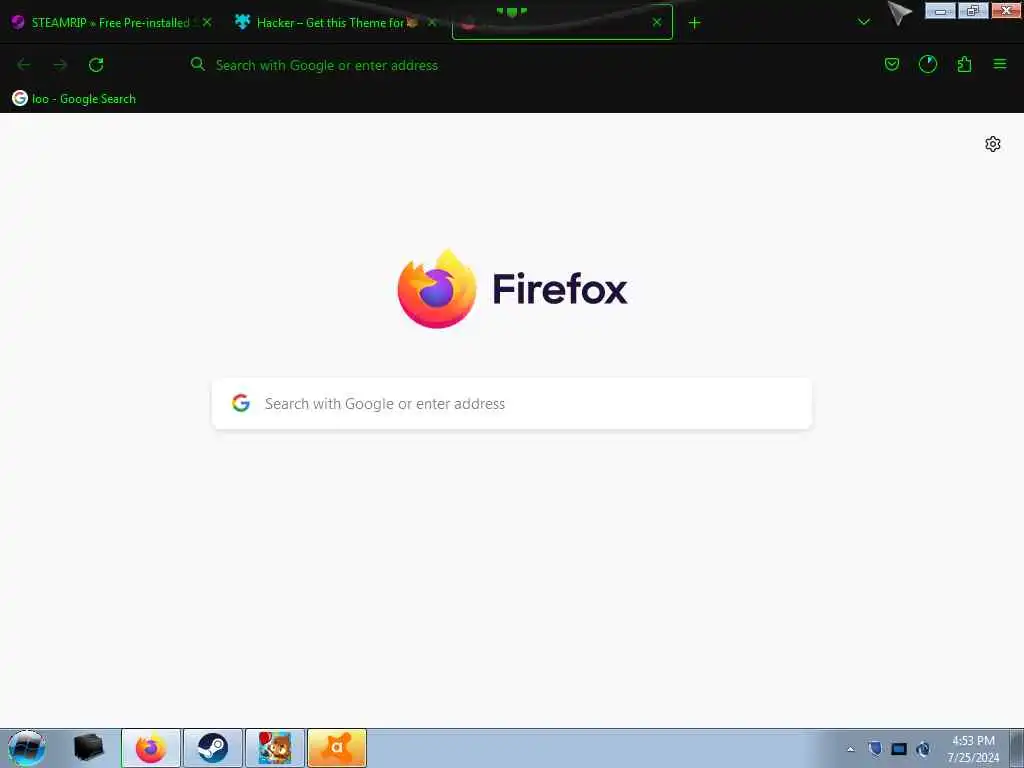Open Avast from the taskbar

[337, 748]
